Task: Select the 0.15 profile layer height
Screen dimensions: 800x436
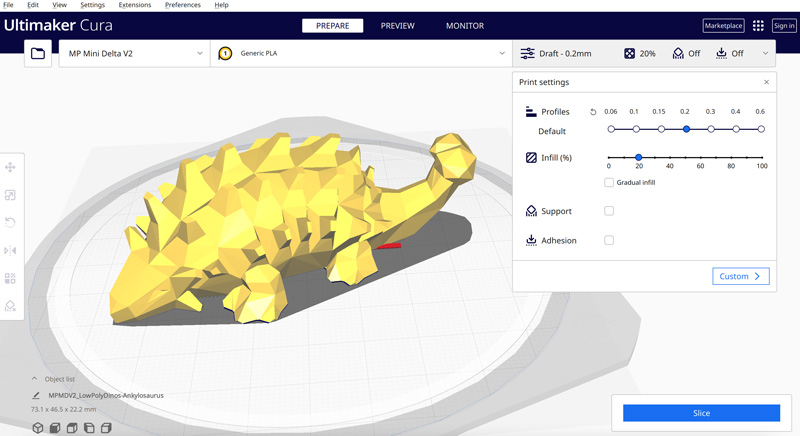Action: click(x=661, y=129)
